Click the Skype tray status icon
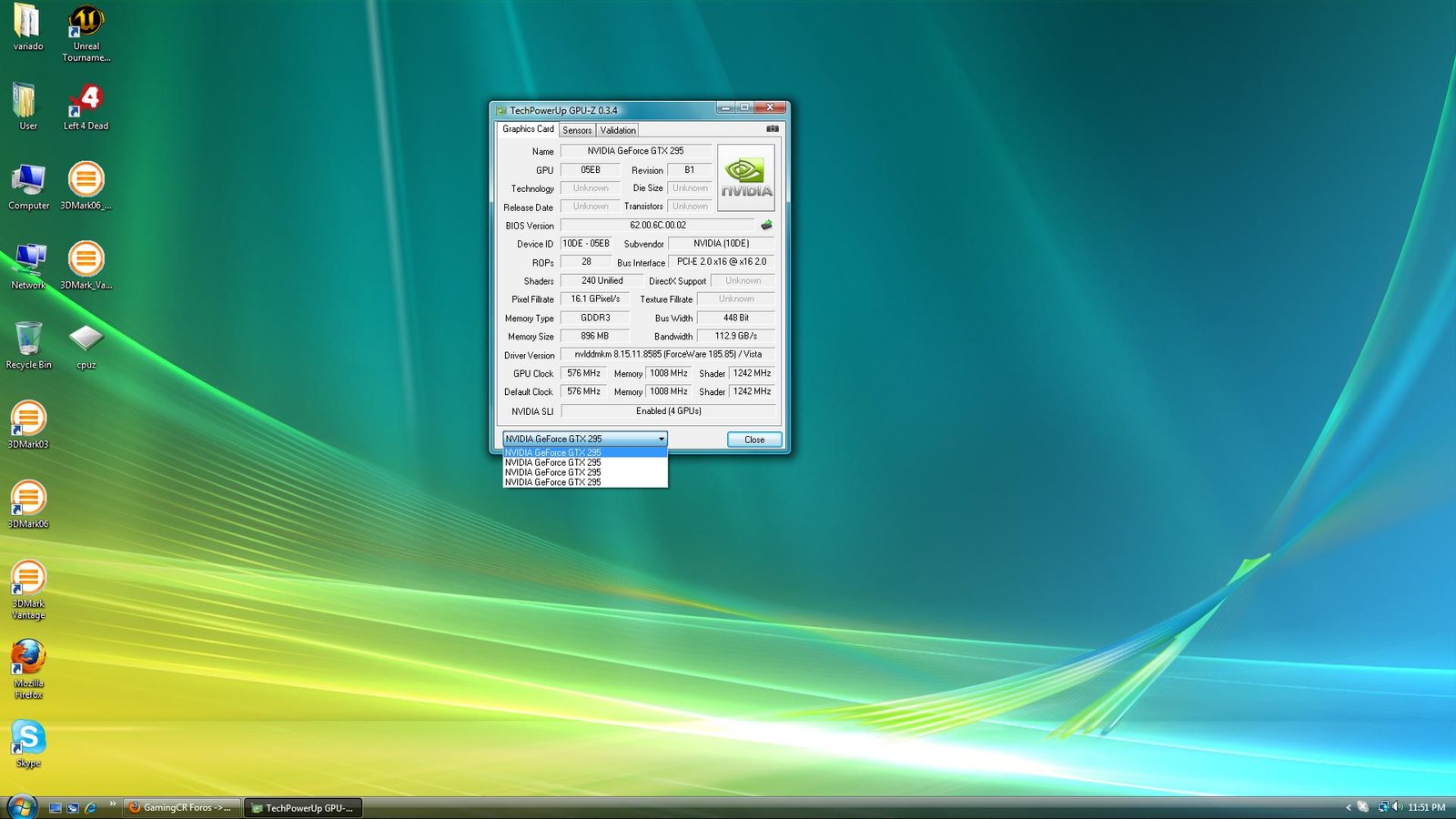This screenshot has width=1456, height=819. (1362, 806)
